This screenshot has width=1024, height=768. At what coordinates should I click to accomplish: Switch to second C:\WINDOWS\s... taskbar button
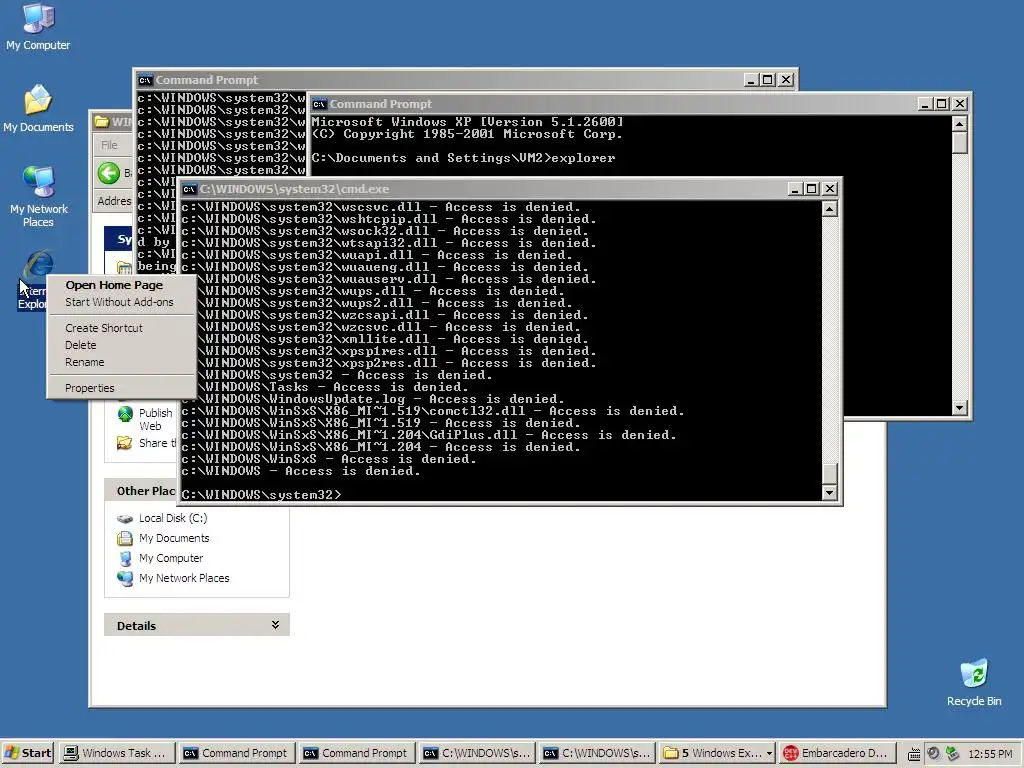coord(598,753)
